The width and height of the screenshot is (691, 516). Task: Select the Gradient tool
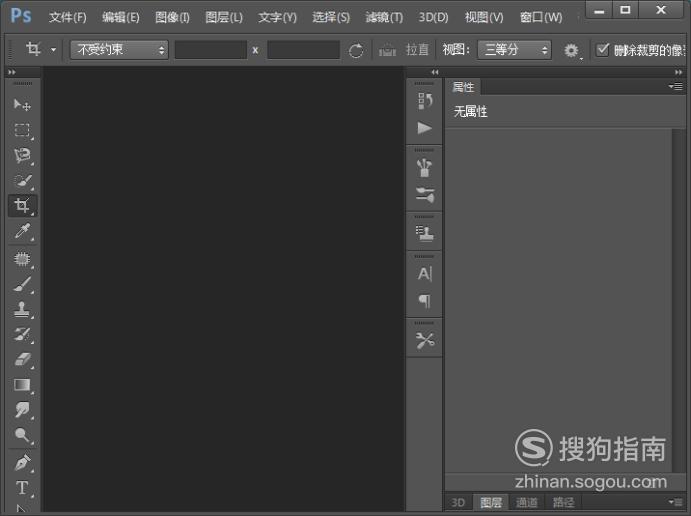(x=22, y=385)
